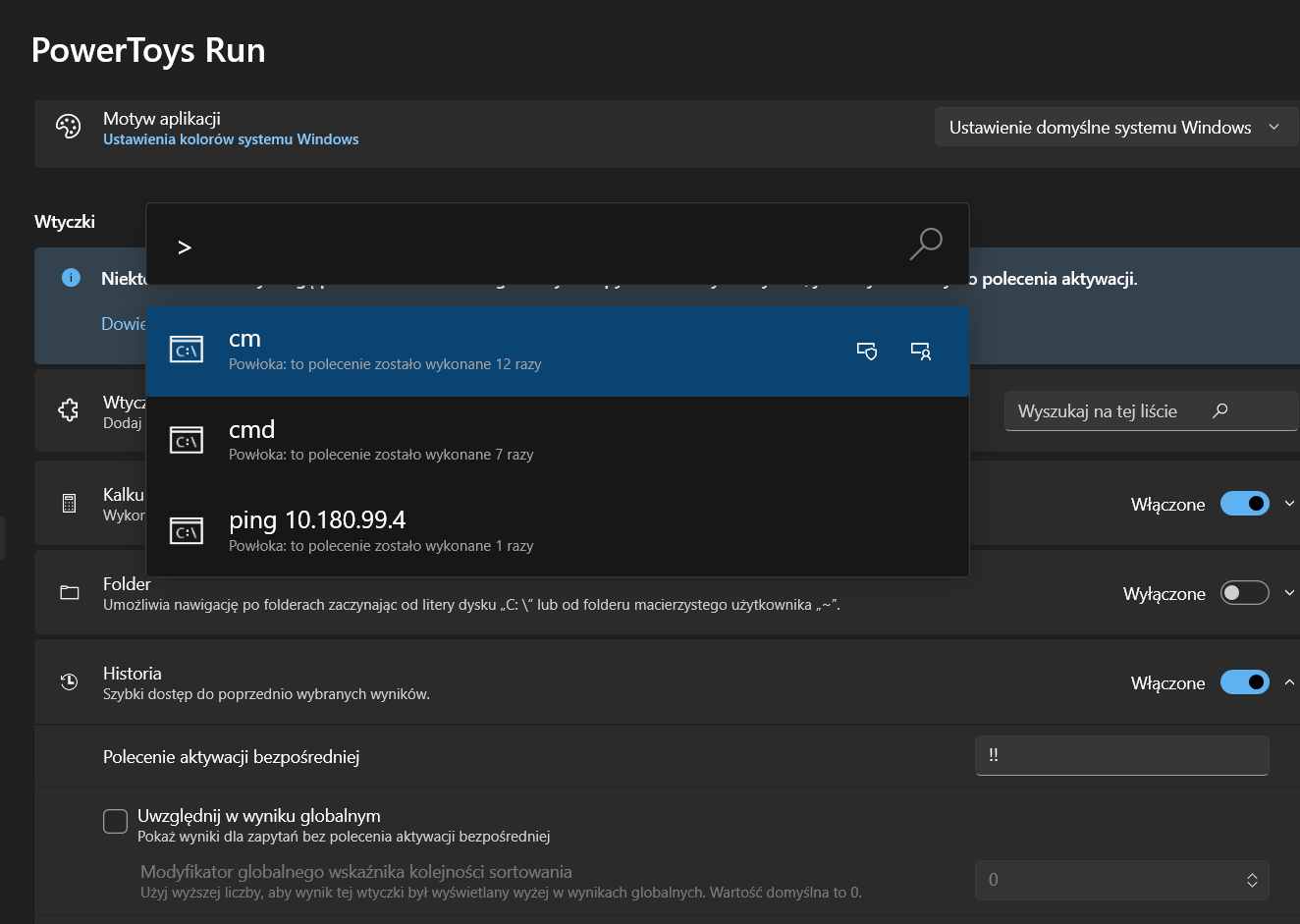
Task: Select the puzzle icon next to Wtyczki
Action: (68, 410)
